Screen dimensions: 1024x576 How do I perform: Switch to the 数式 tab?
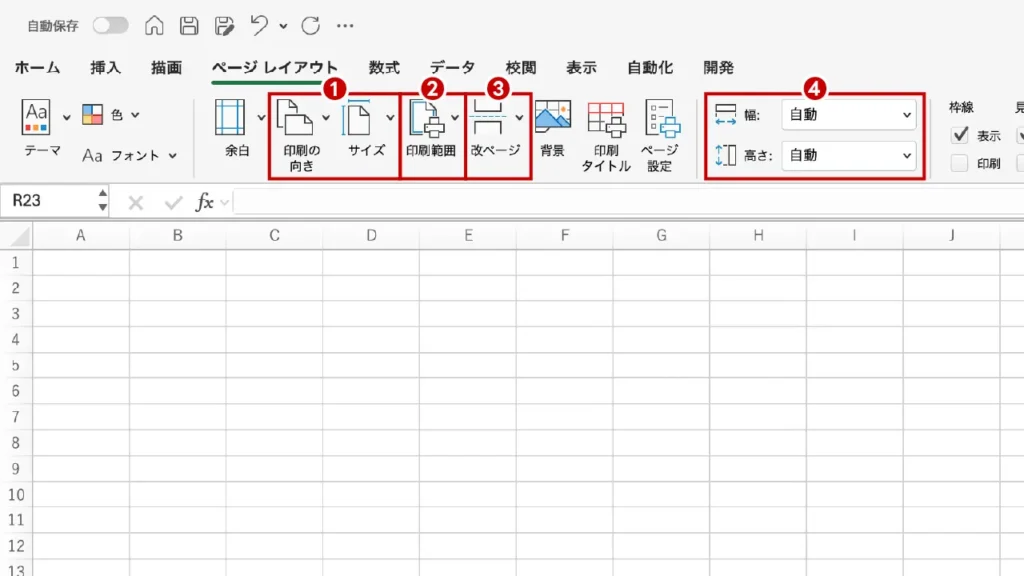(384, 68)
